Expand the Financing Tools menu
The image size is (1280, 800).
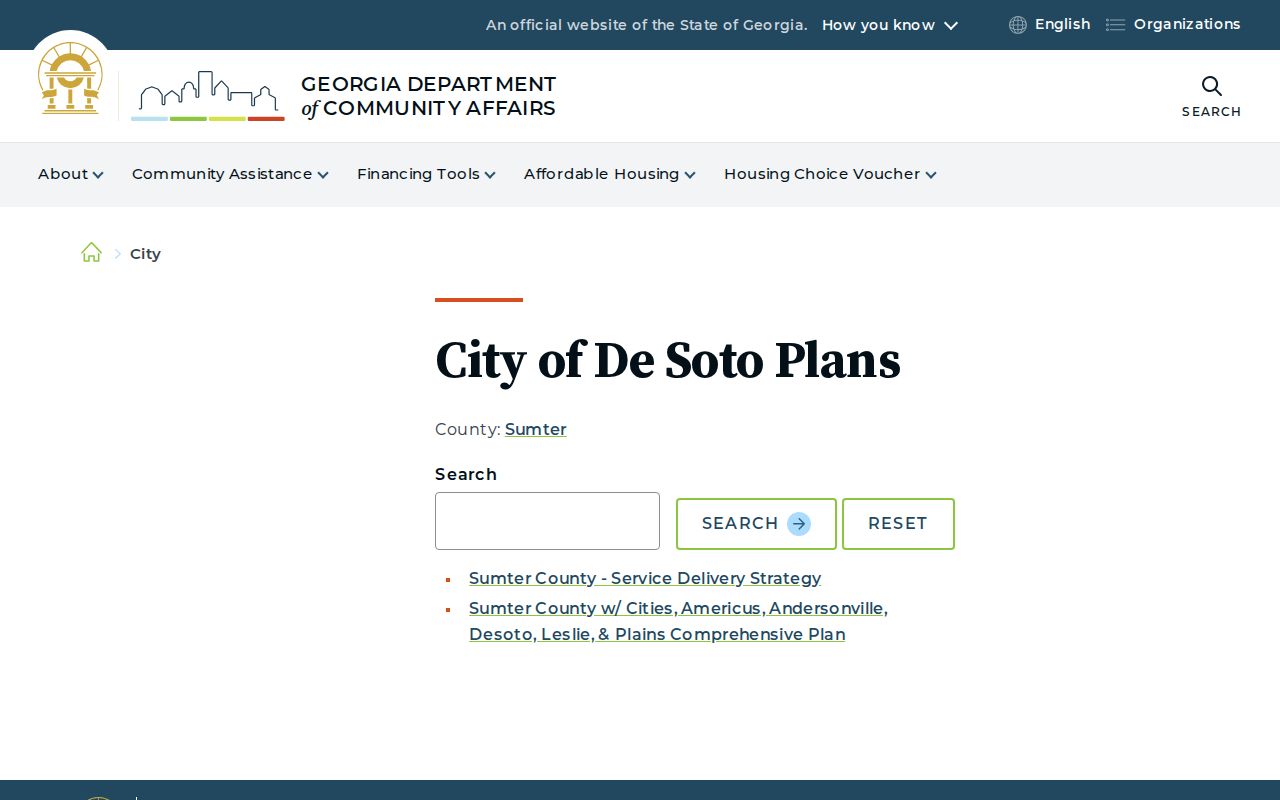(x=426, y=174)
